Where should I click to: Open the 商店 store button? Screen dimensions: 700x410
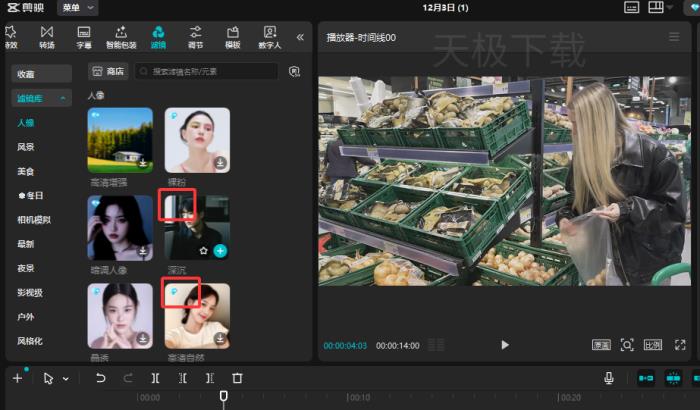tap(108, 72)
